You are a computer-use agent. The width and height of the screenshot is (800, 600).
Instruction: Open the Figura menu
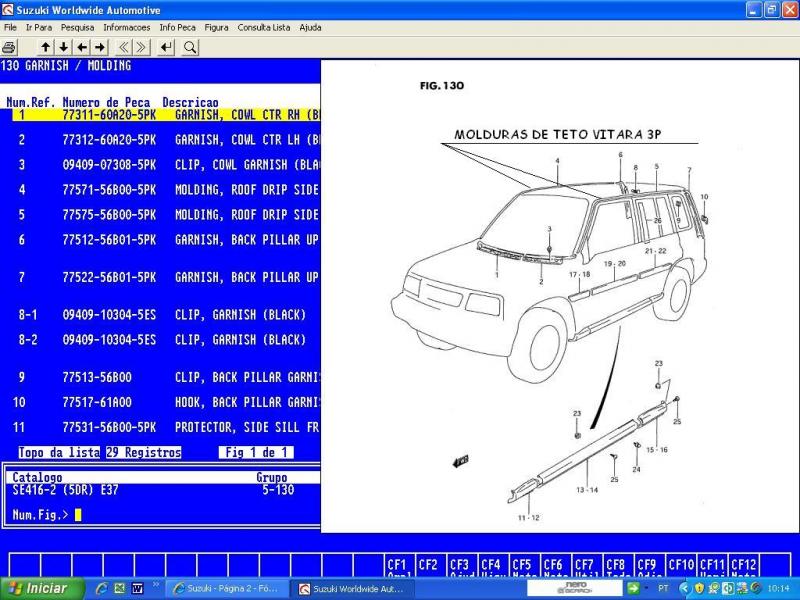pyautogui.click(x=216, y=28)
